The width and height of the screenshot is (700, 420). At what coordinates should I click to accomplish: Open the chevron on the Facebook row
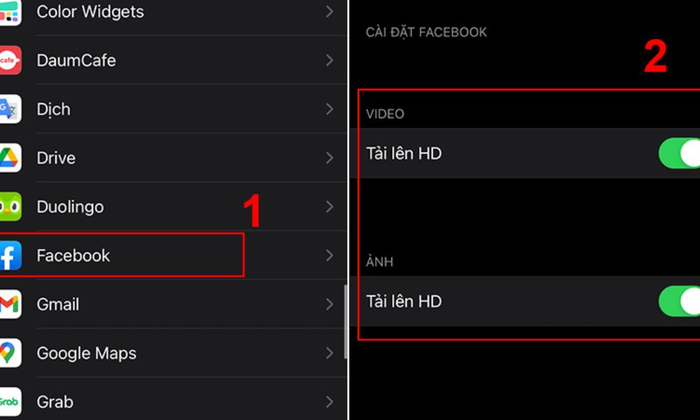point(329,255)
